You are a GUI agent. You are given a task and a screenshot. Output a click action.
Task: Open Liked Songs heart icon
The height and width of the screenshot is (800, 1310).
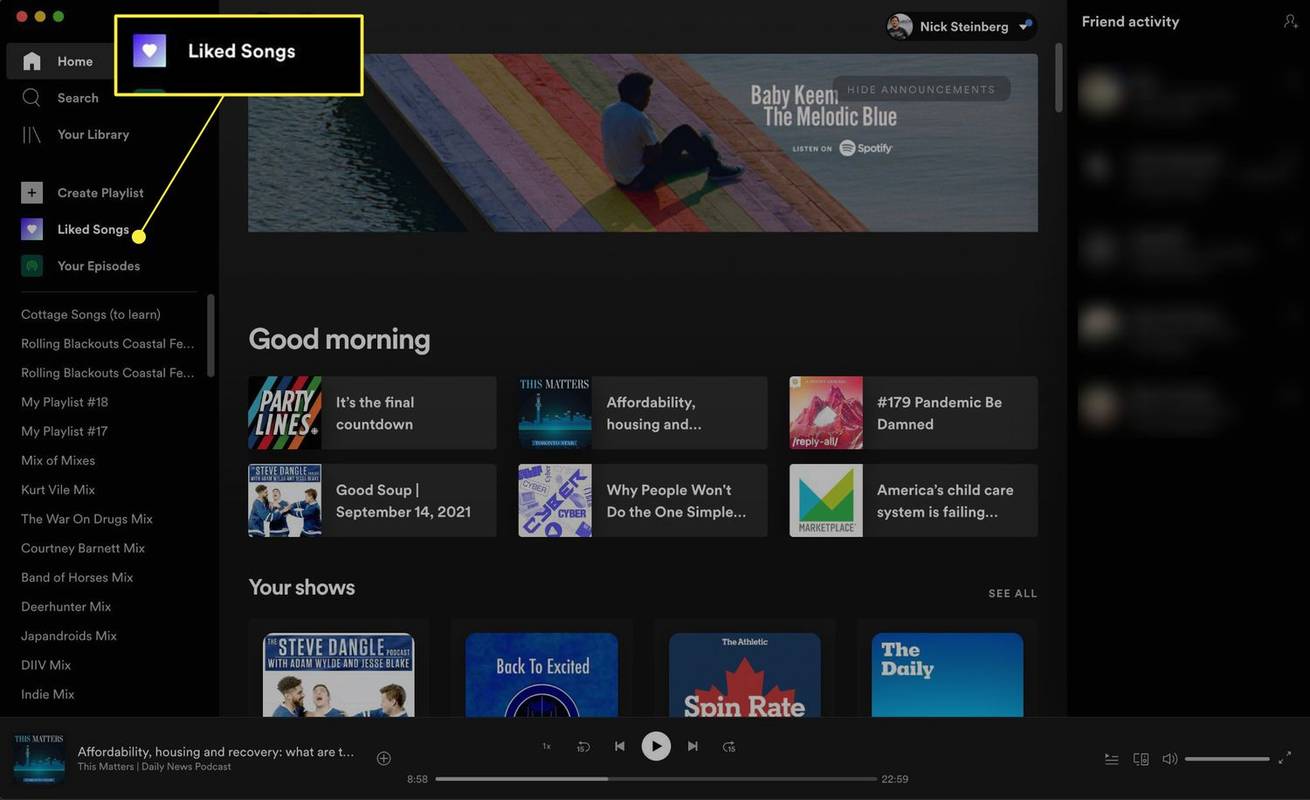click(32, 229)
